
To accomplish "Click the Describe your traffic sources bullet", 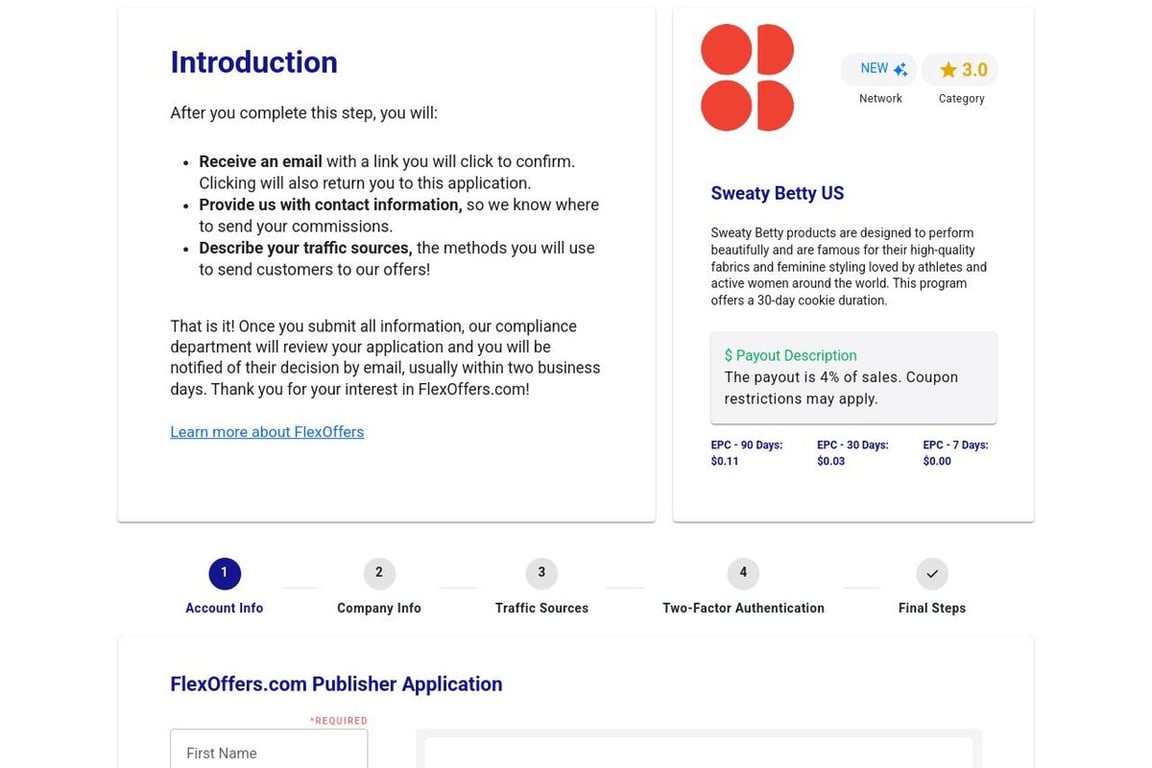I will point(397,259).
